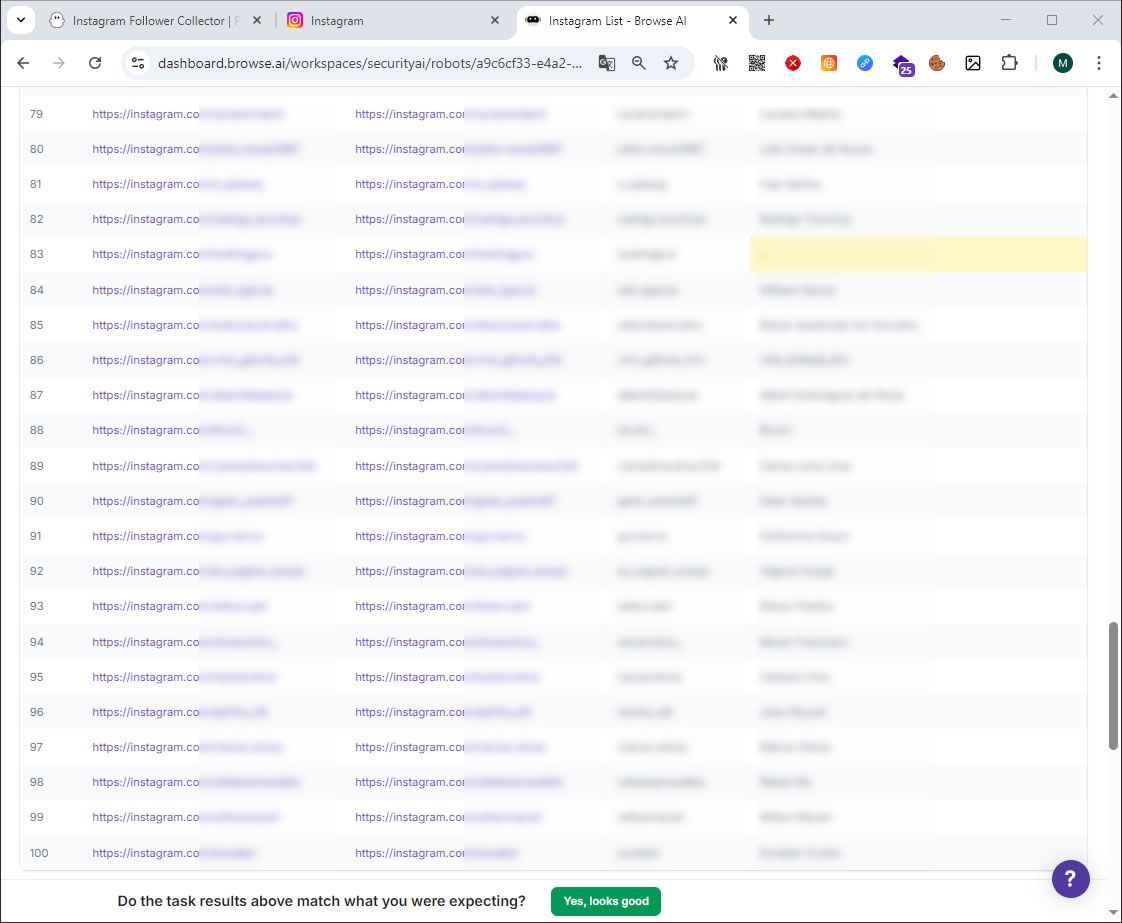Image resolution: width=1122 pixels, height=923 pixels.
Task: Open a new browser tab
Action: coord(769,20)
